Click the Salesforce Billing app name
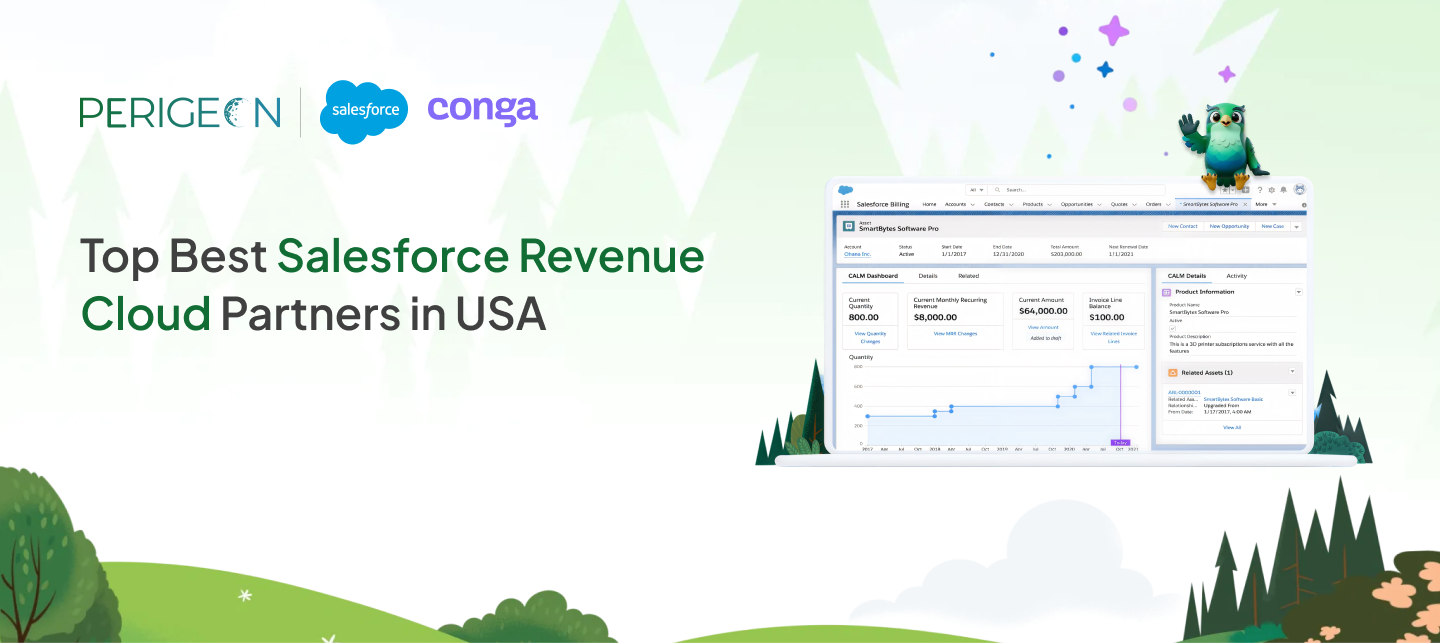Image resolution: width=1440 pixels, height=643 pixels. (x=883, y=204)
